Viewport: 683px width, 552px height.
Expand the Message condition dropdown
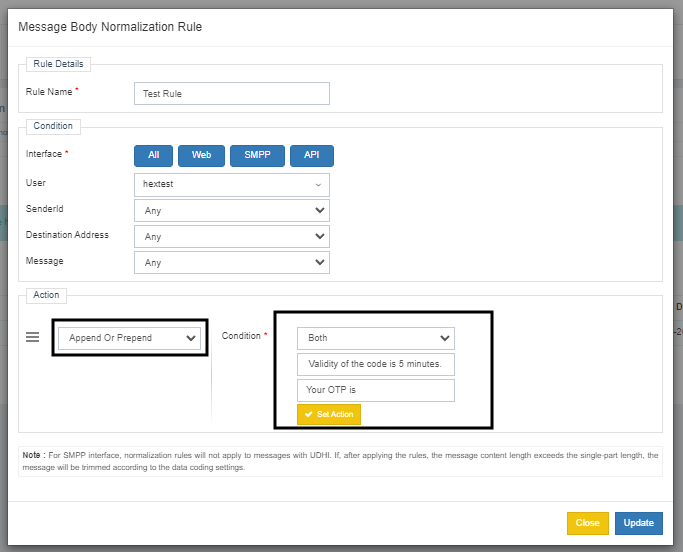coord(231,263)
